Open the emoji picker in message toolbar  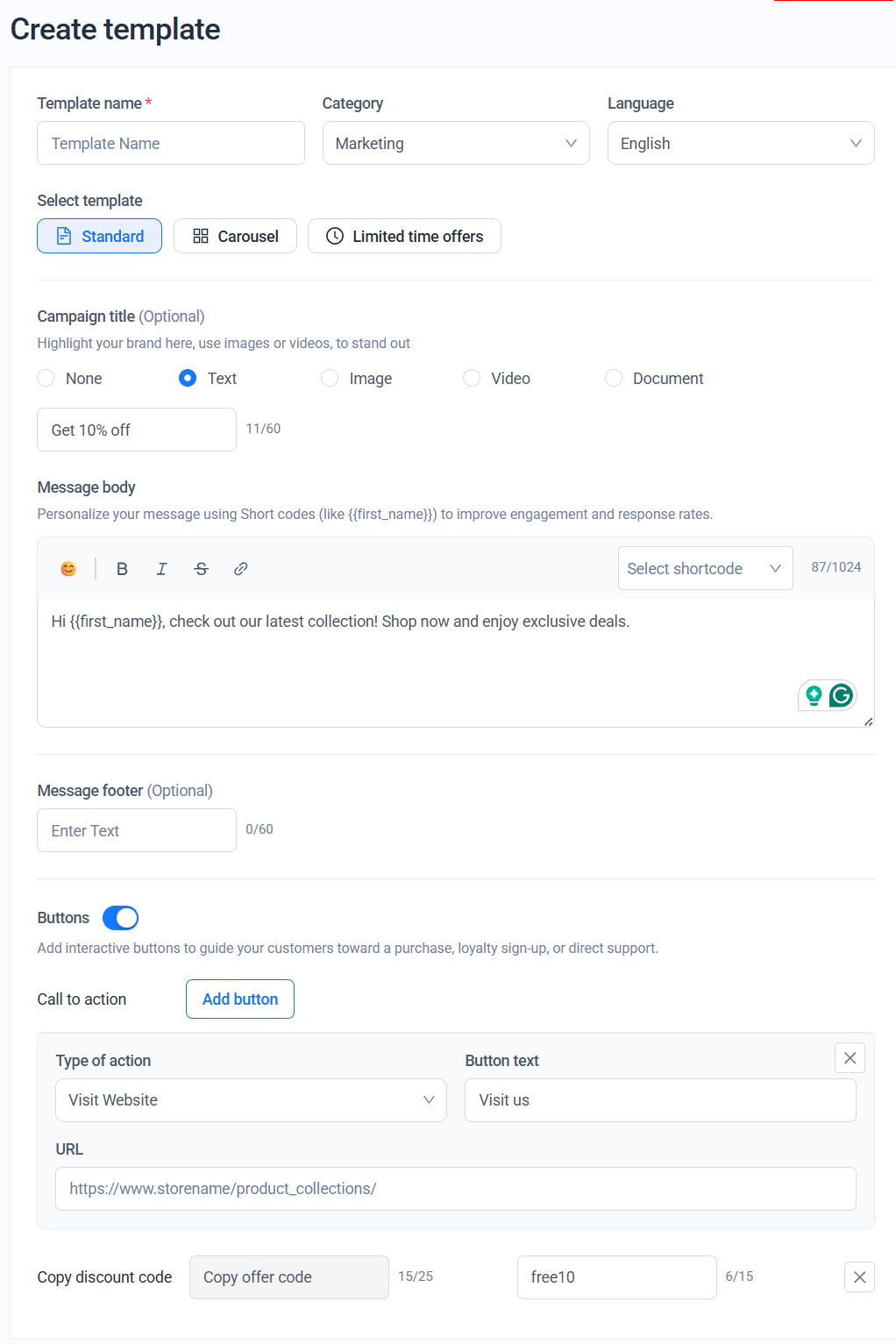[x=68, y=569]
